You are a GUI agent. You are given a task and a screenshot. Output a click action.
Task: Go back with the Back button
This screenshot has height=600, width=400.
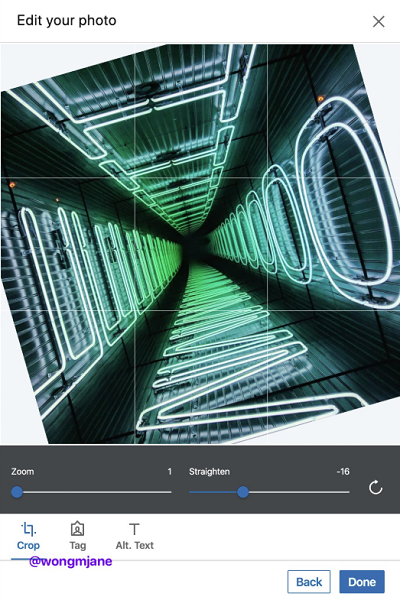[309, 582]
